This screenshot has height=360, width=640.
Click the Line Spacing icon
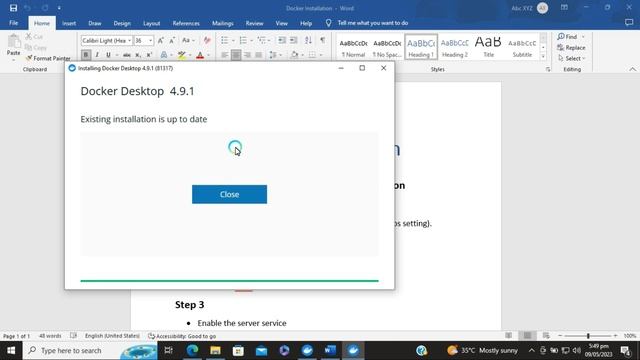(273, 55)
